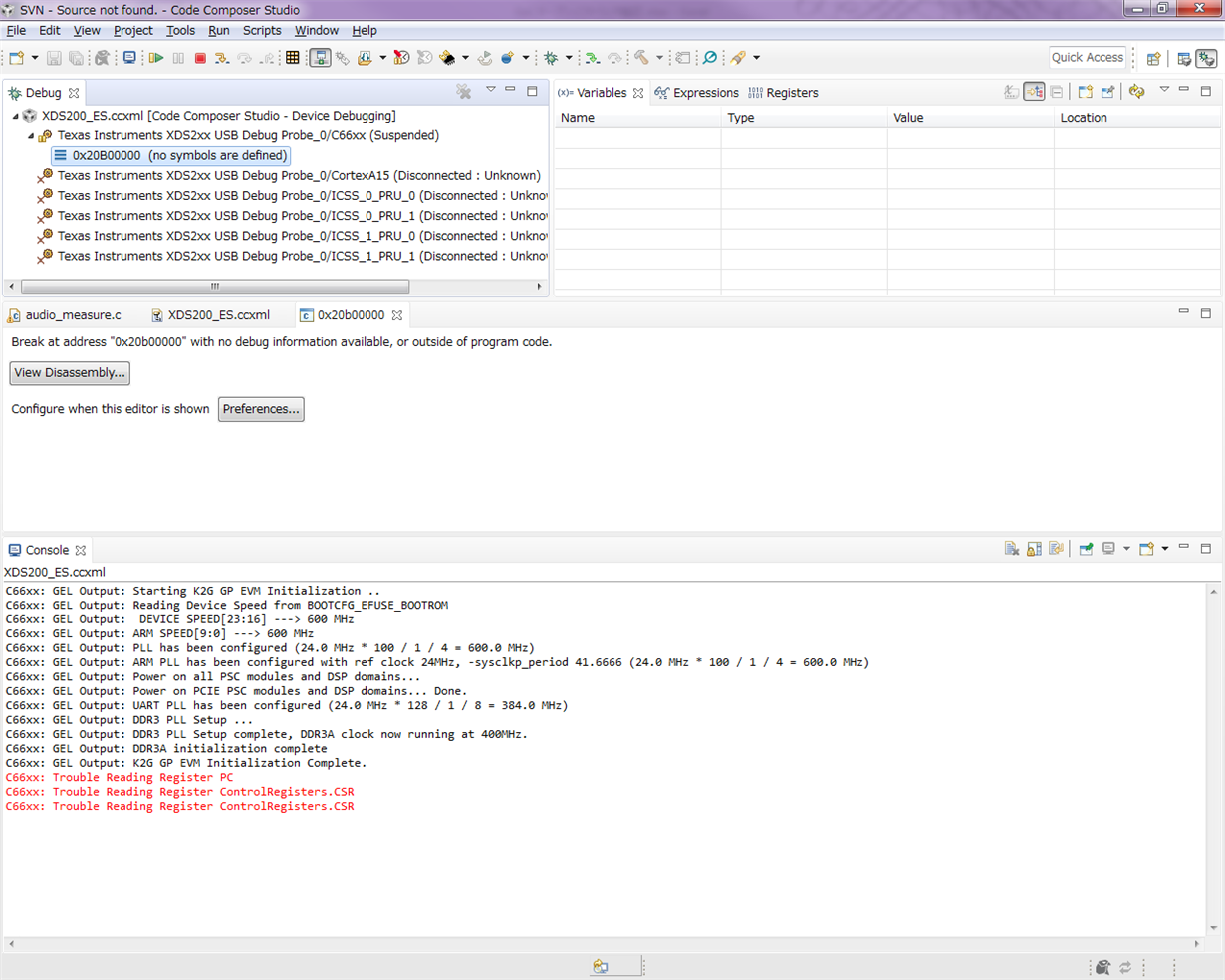Click Display Selected Console monitor icon
Viewport: 1225px width, 980px height.
point(1108,549)
